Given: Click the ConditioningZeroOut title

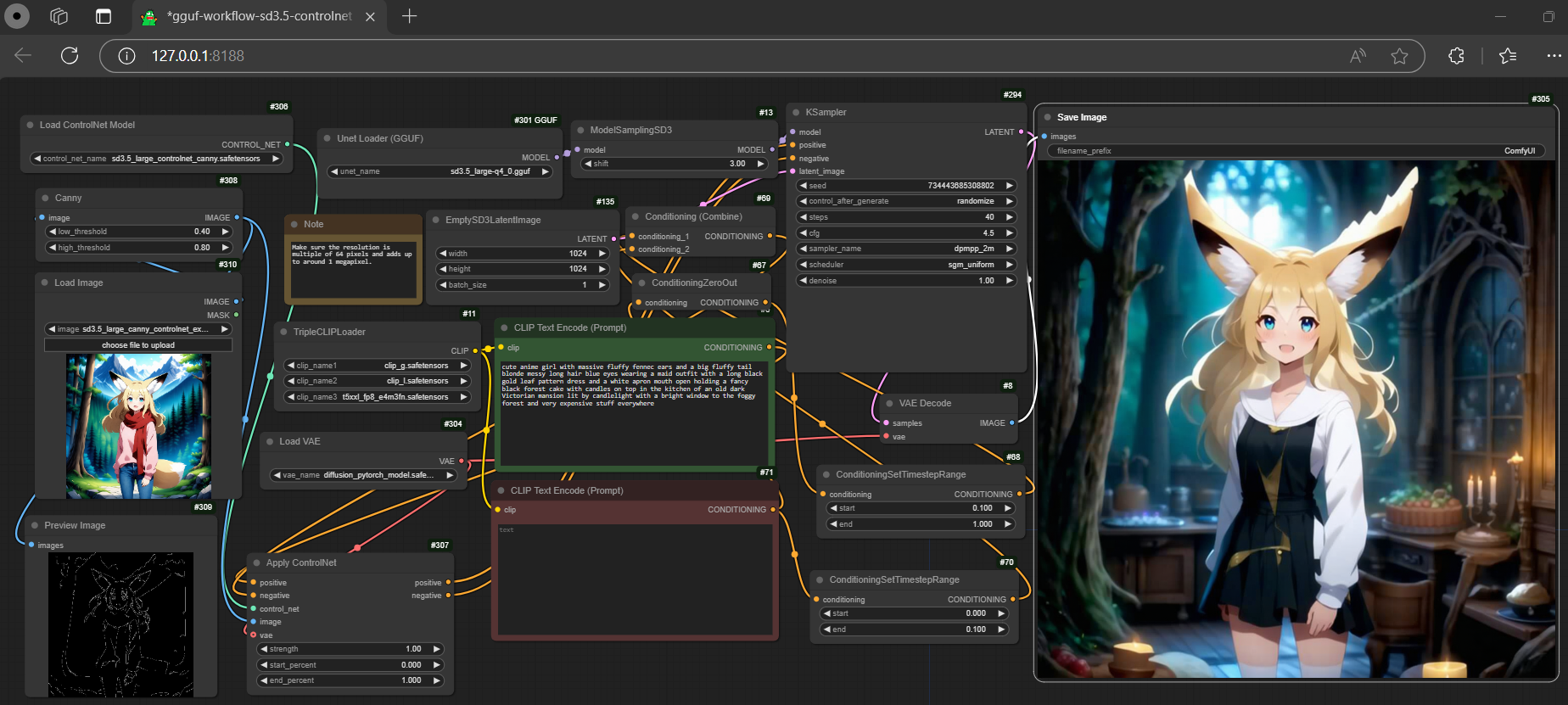Looking at the screenshot, I should point(694,283).
